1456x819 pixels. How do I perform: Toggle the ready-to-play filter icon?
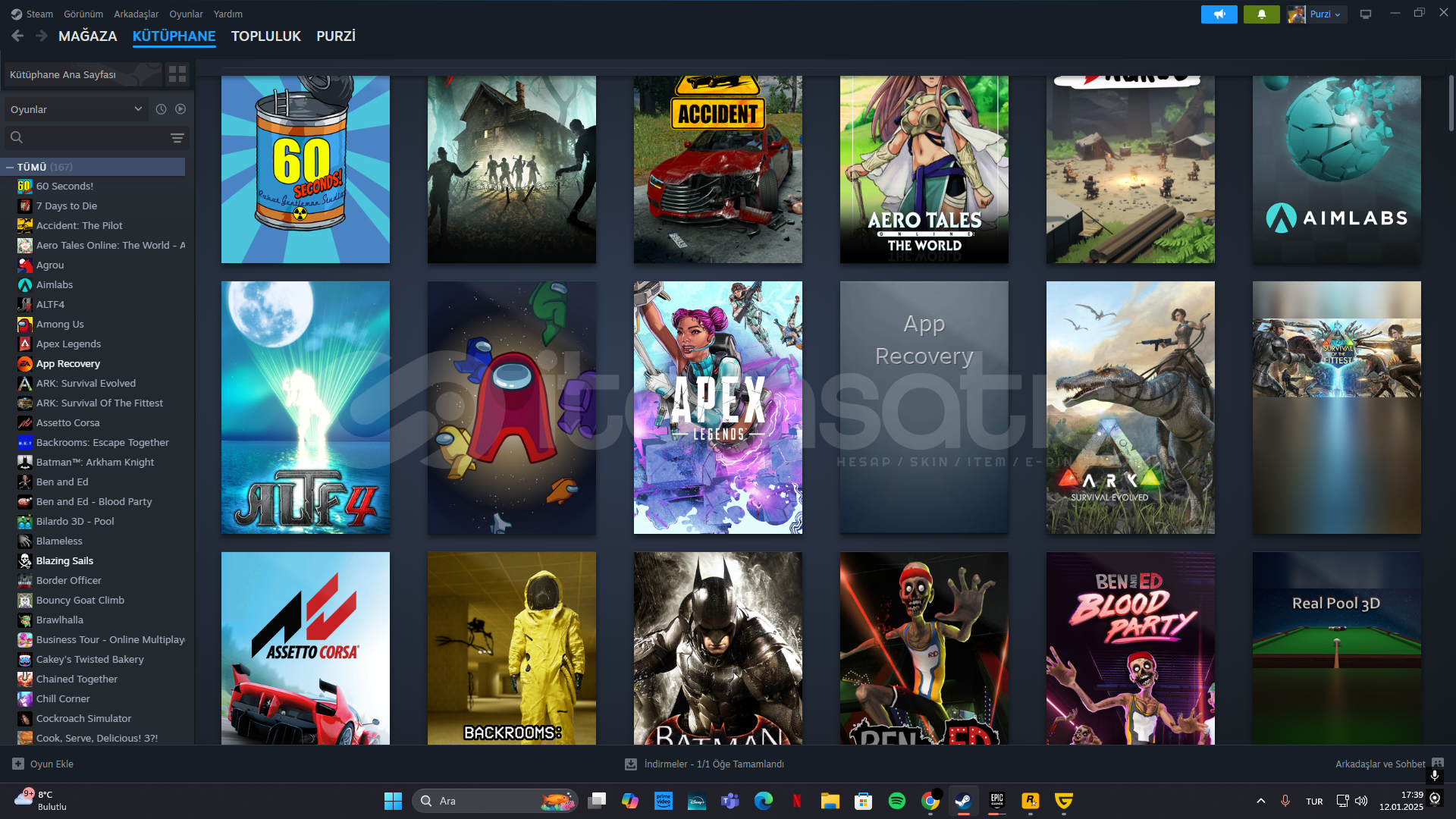point(180,109)
